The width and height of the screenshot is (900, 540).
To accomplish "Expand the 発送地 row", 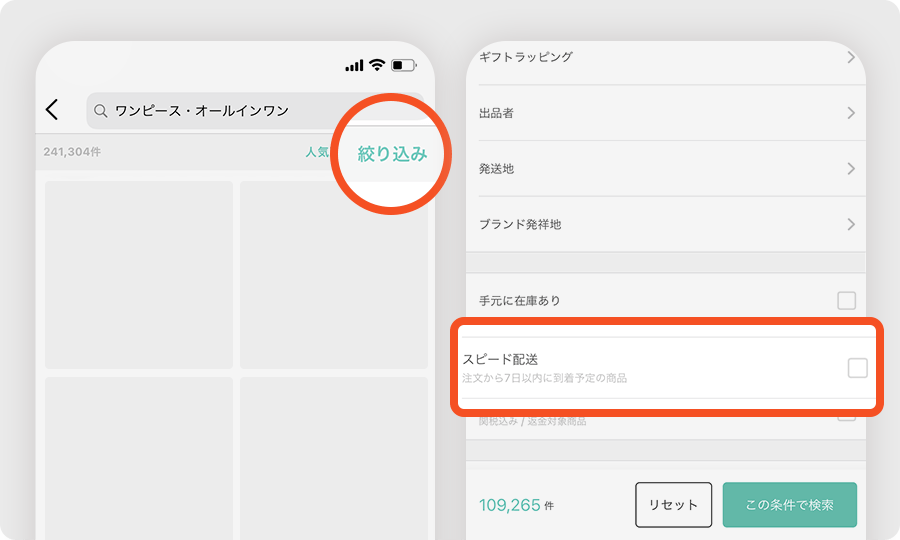I will point(666,169).
